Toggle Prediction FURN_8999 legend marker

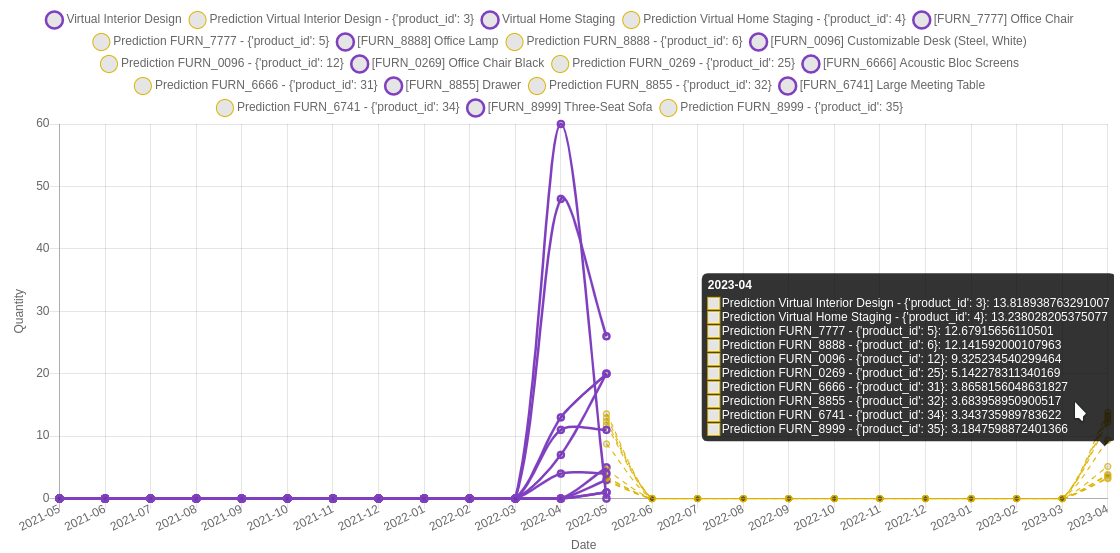tap(668, 108)
